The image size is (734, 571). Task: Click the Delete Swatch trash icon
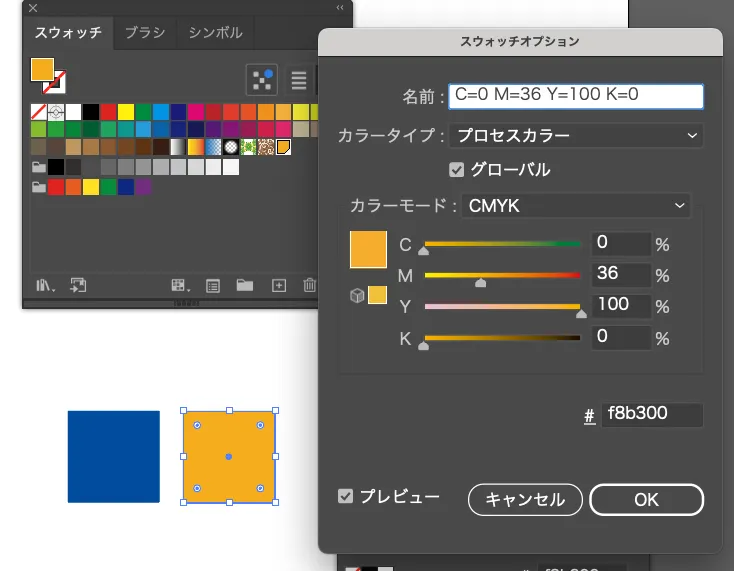(309, 285)
